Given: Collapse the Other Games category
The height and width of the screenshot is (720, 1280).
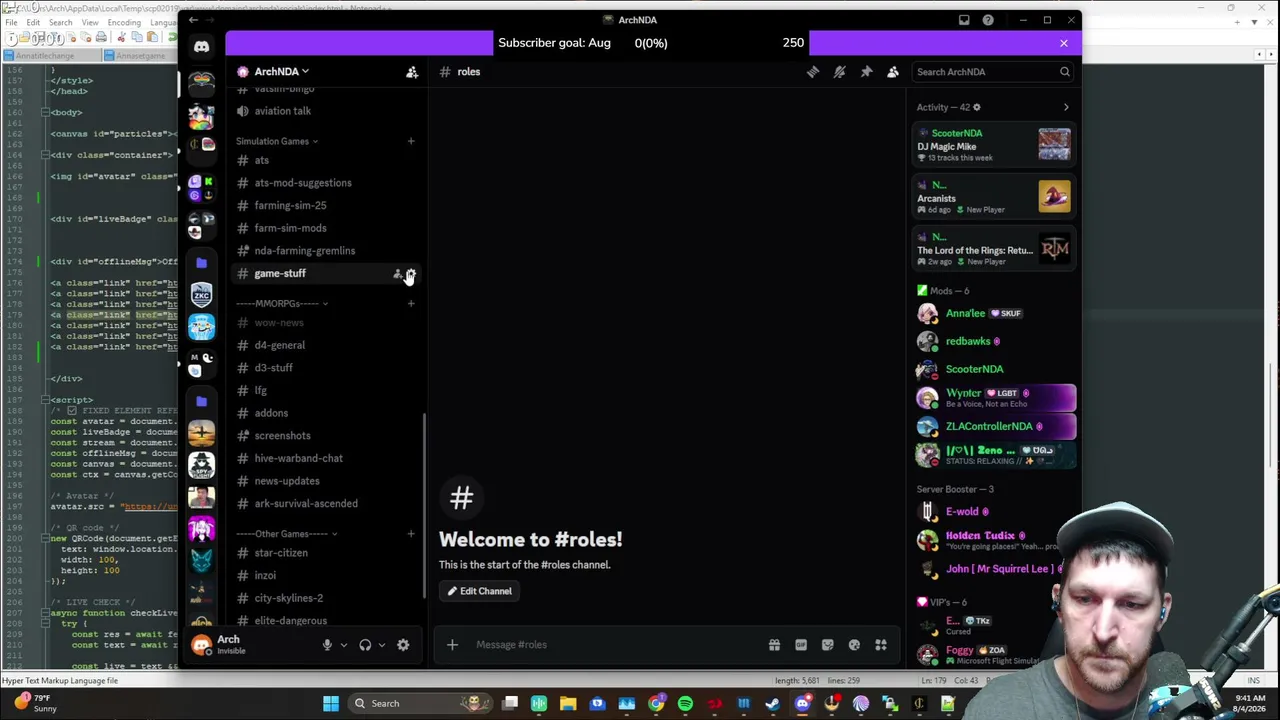Looking at the screenshot, I should coord(287,534).
